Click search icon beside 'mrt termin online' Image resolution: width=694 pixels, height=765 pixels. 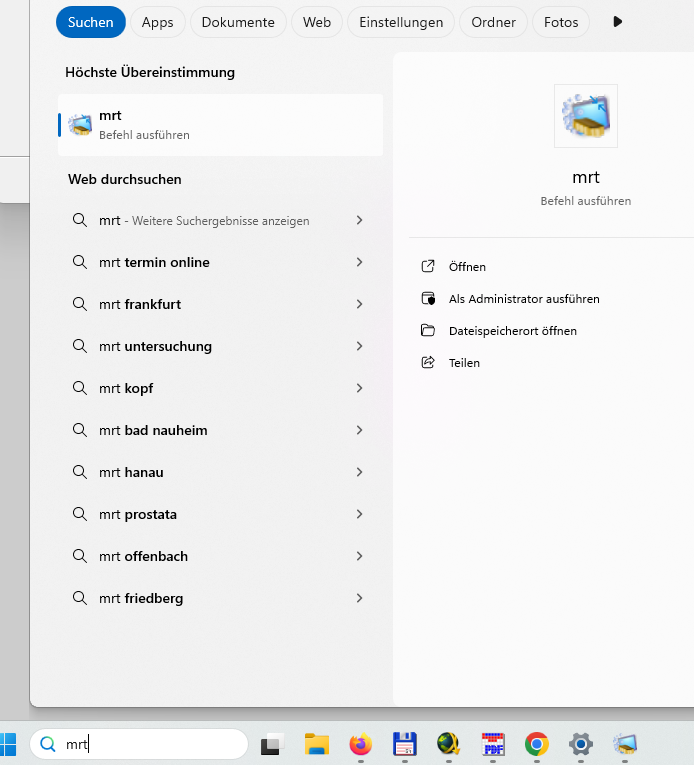(80, 262)
